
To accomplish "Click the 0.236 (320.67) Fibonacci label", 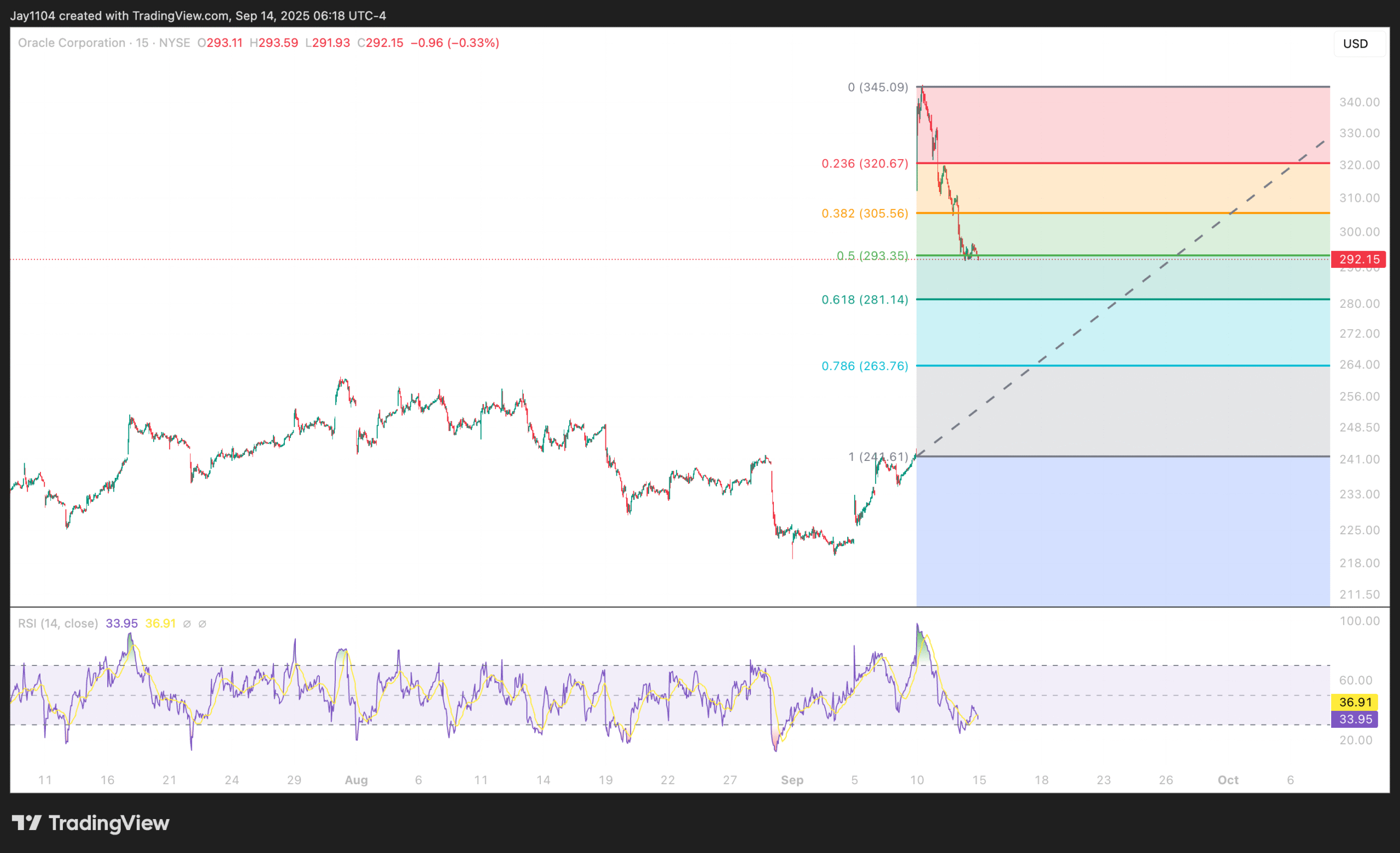I will (865, 163).
